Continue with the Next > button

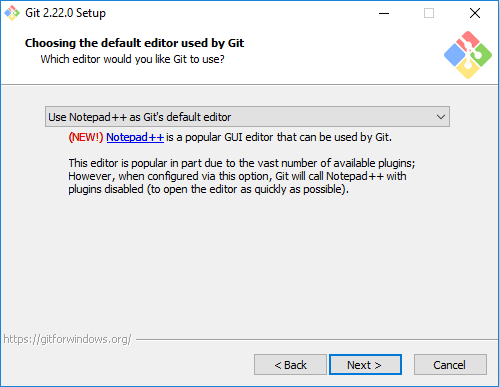[365, 365]
